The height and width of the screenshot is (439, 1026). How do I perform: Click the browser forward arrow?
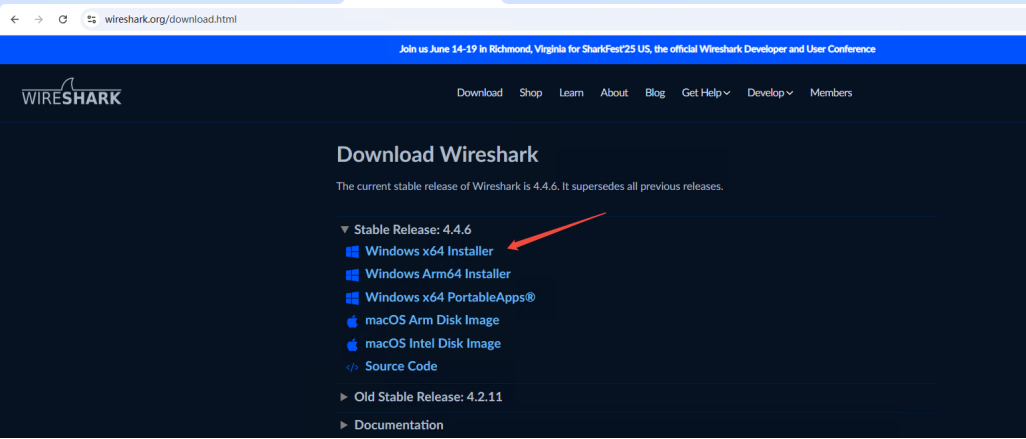[x=39, y=20]
